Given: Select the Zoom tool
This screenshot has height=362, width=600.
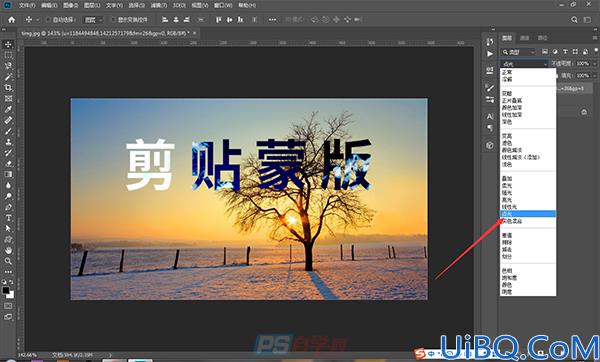Looking at the screenshot, I should point(8,261).
